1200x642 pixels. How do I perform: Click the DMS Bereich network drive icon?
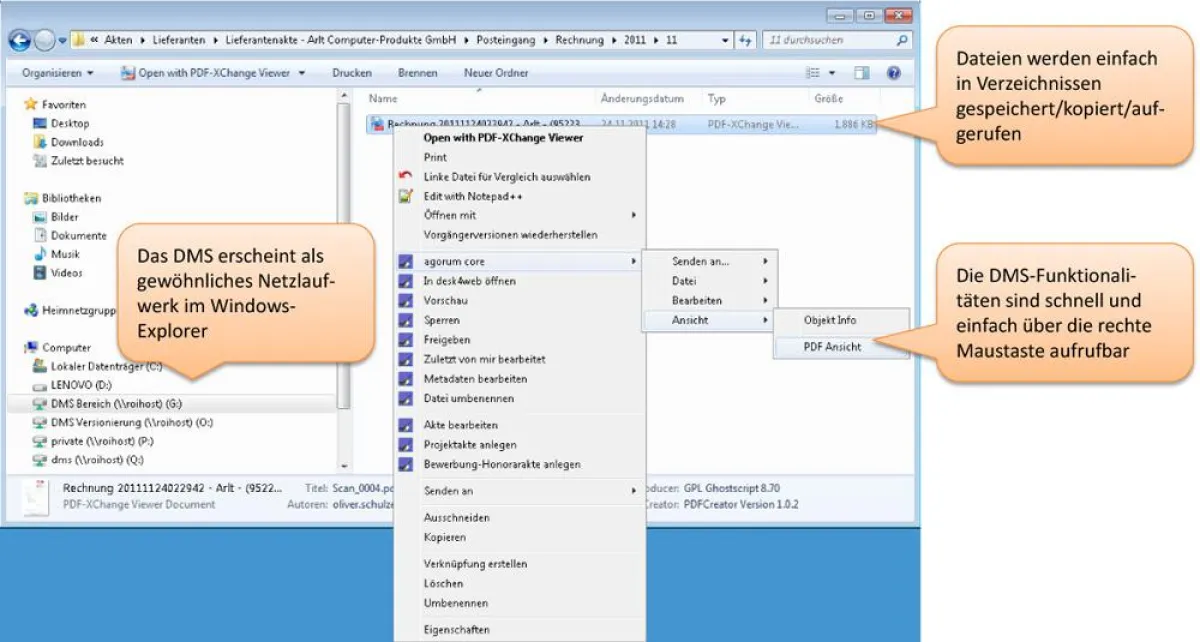(40, 404)
